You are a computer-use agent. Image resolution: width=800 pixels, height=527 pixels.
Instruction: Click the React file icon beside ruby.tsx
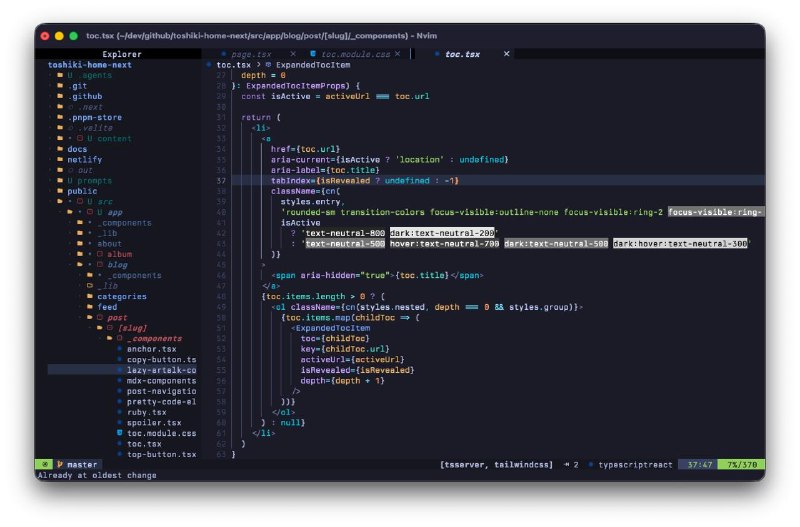(119, 412)
